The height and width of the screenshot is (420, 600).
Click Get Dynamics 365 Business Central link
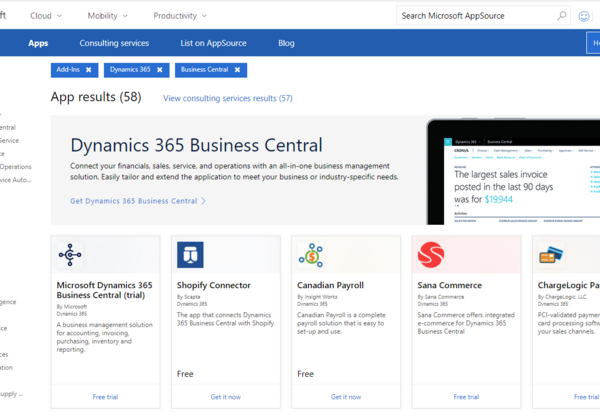(x=138, y=201)
